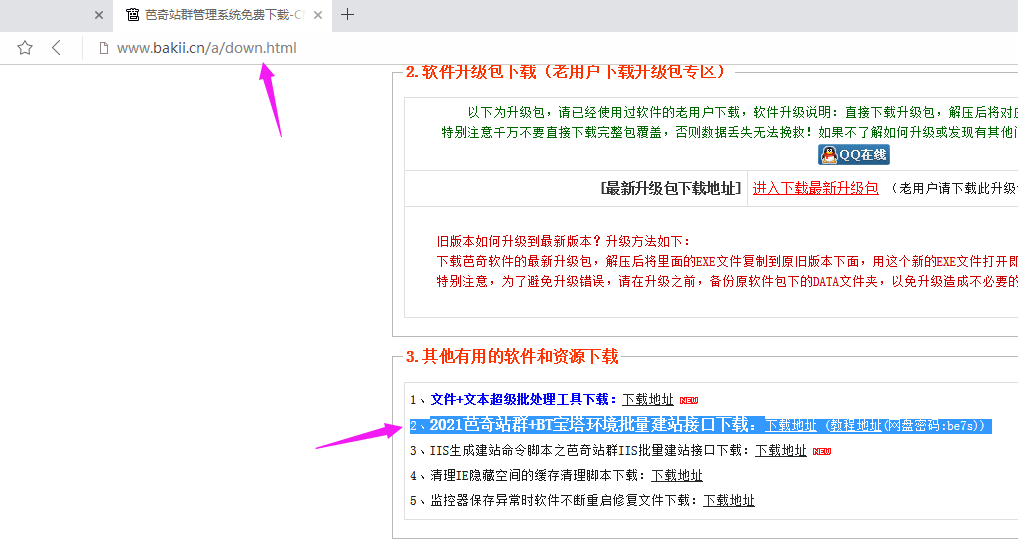Close the first browser tab

[x=99, y=15]
